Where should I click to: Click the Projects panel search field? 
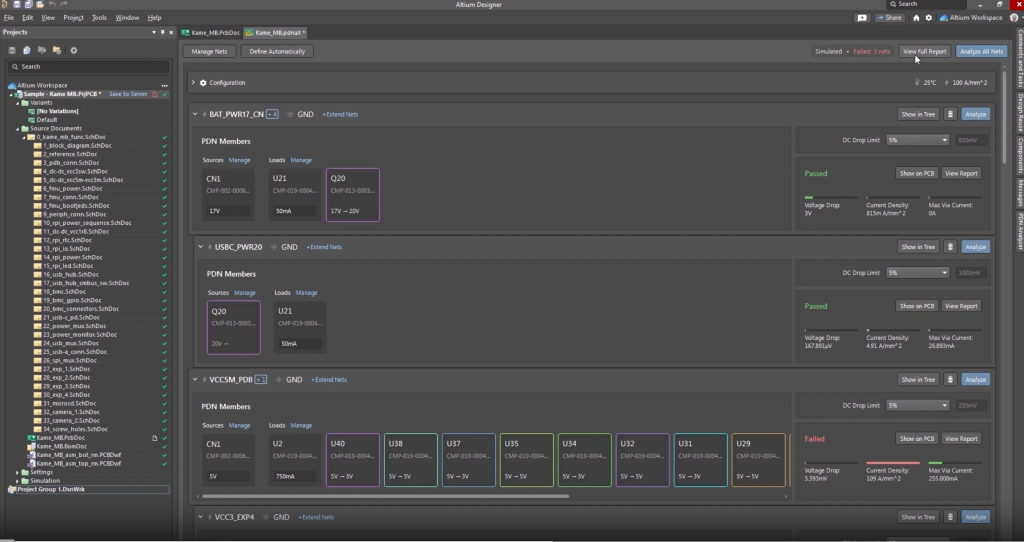(x=88, y=66)
